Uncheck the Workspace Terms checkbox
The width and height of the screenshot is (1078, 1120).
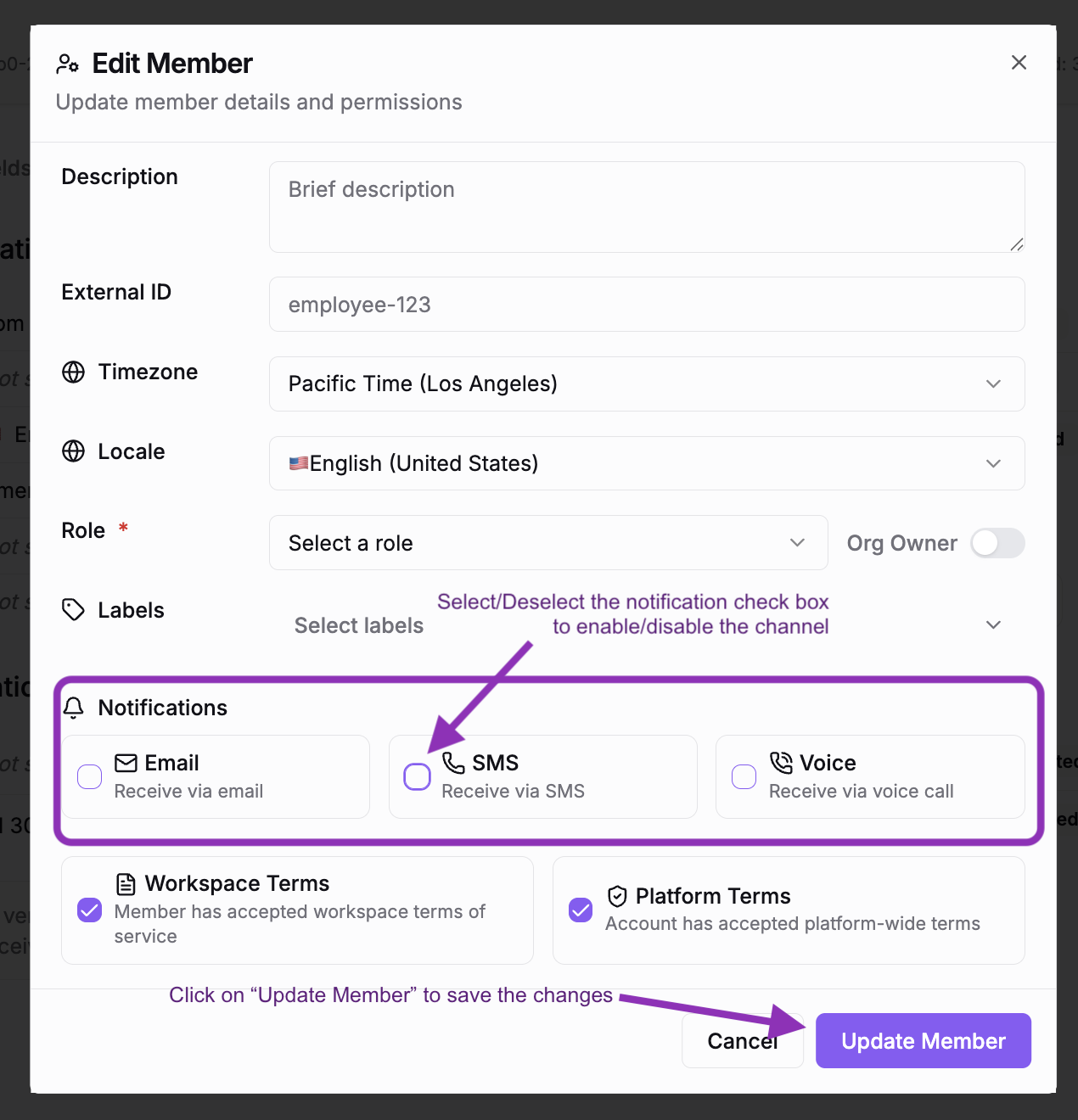[88, 910]
